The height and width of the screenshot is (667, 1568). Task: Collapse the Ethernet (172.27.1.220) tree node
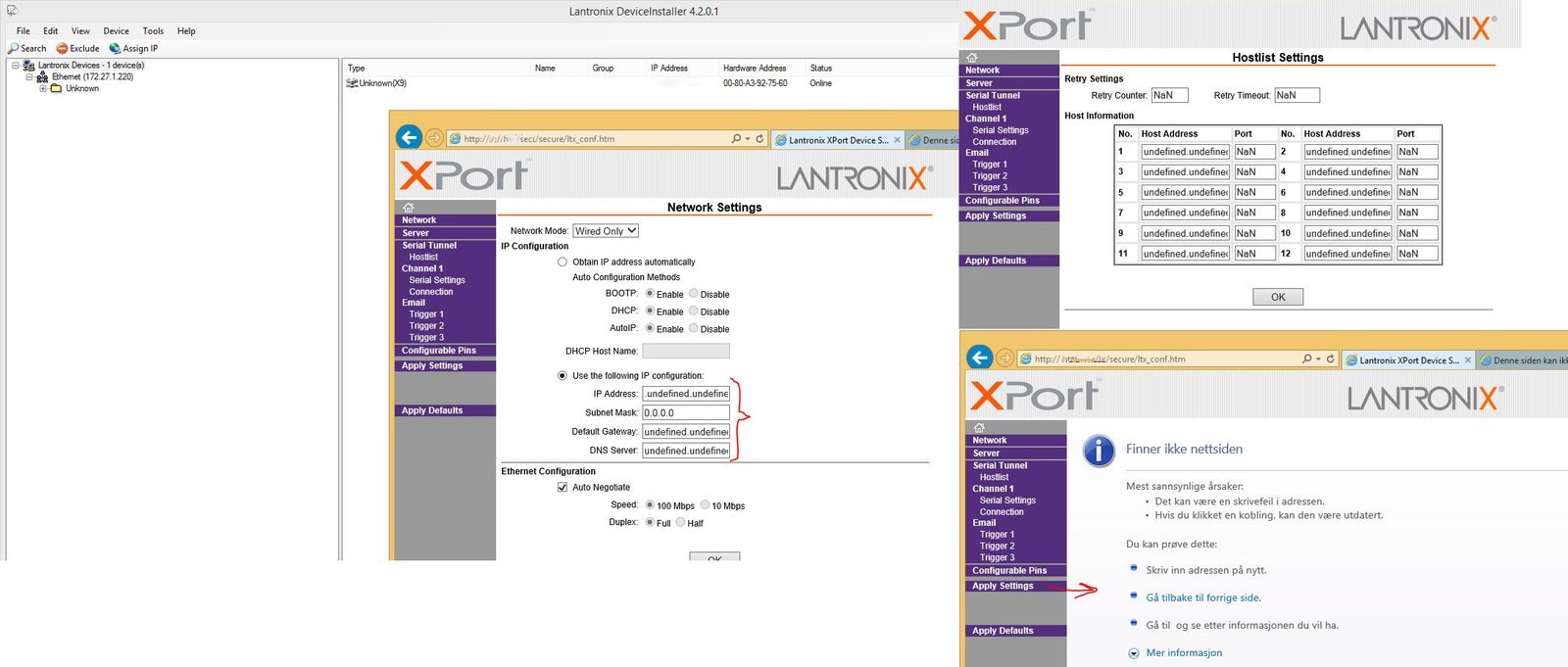click(29, 76)
